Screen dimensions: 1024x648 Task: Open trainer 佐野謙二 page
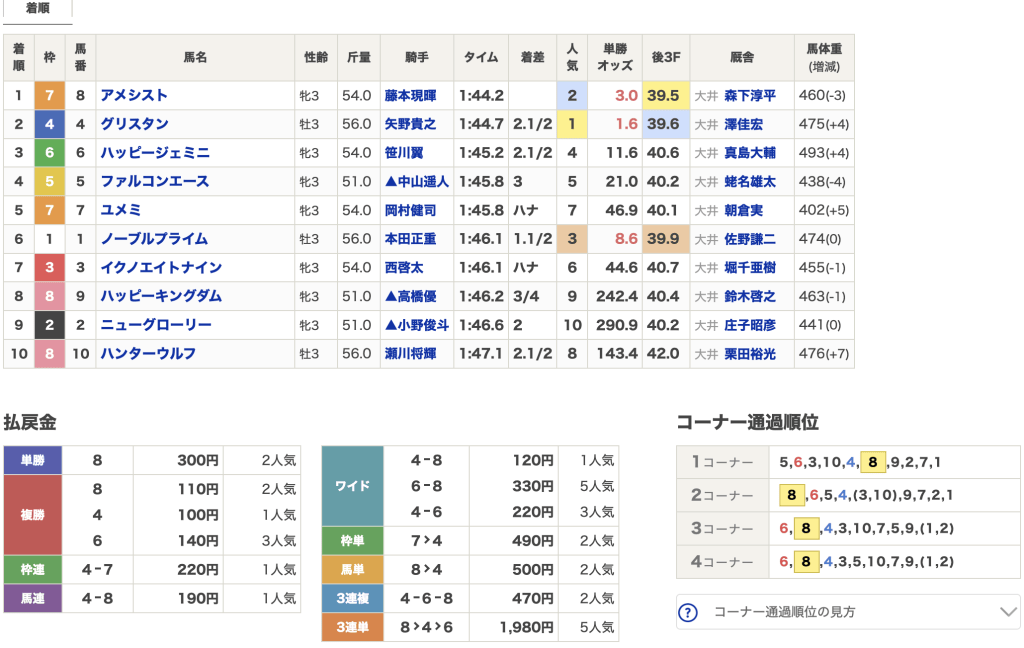click(x=750, y=239)
